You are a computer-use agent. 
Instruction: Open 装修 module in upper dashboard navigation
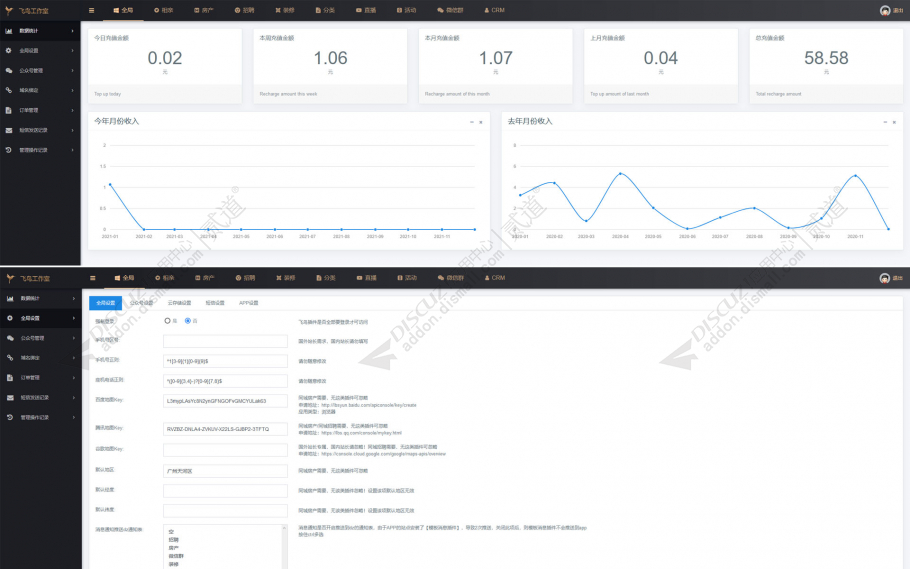[x=285, y=10]
